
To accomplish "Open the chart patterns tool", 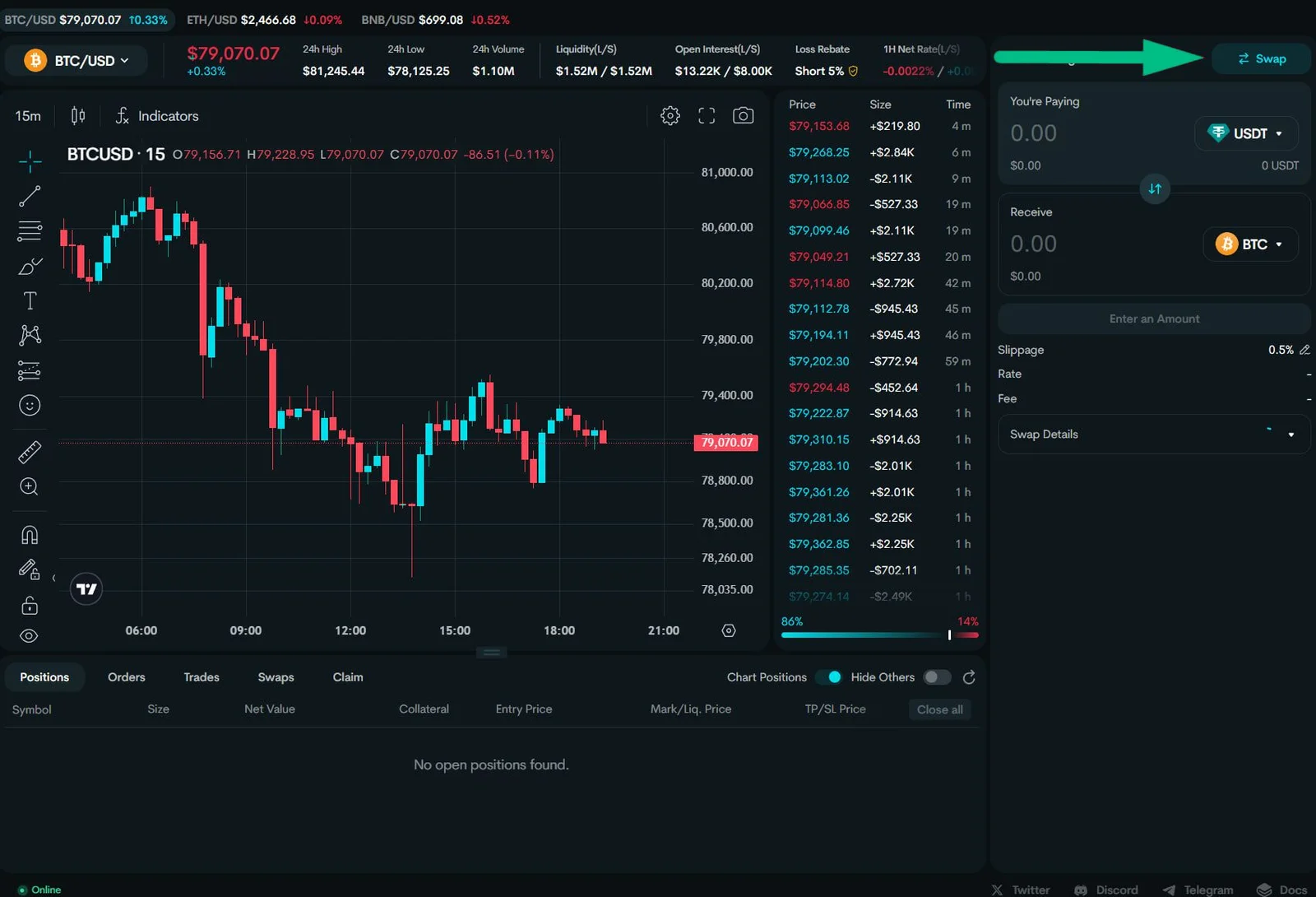I will 30,335.
